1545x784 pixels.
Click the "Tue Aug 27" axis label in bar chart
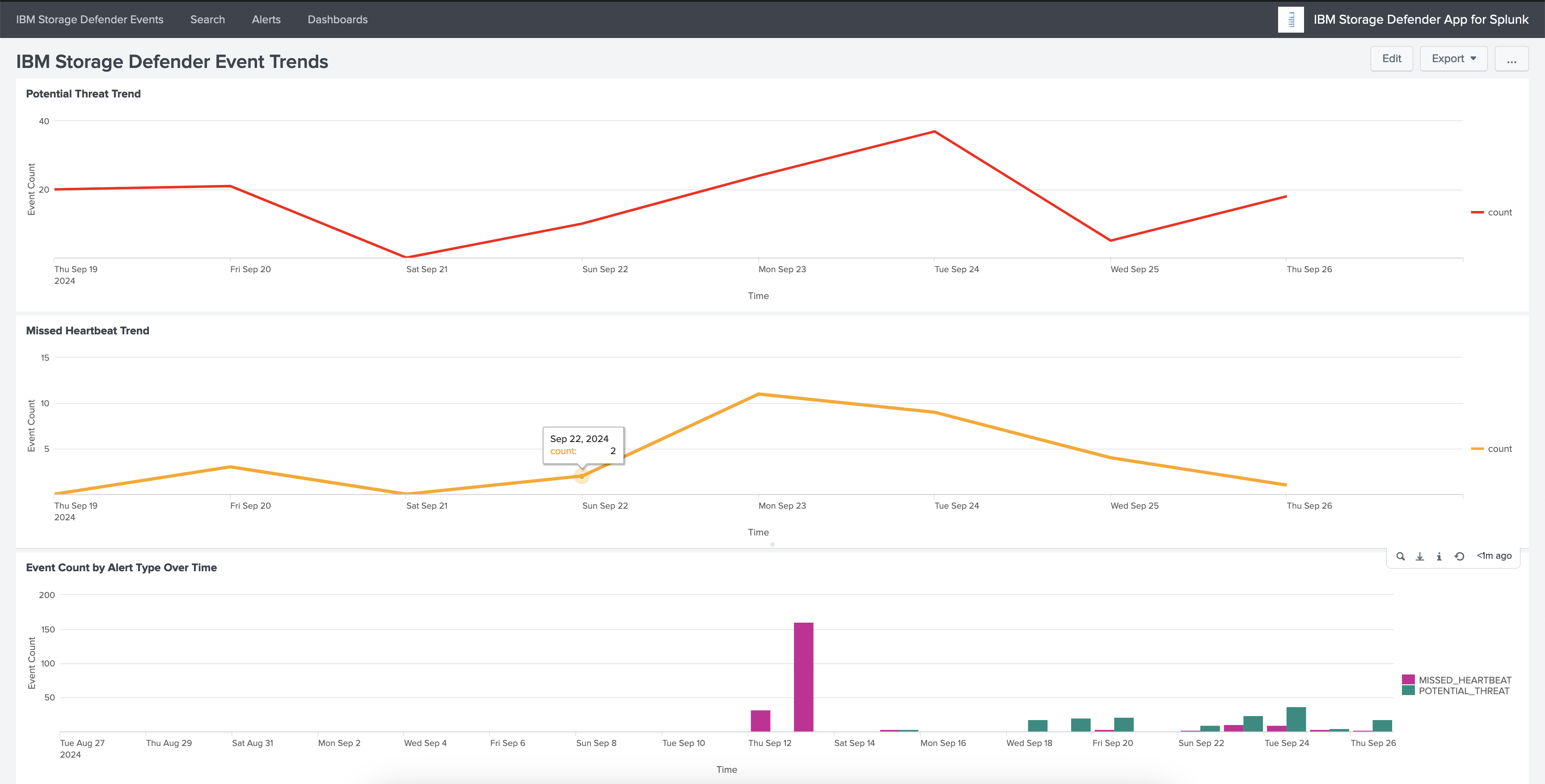click(x=82, y=742)
